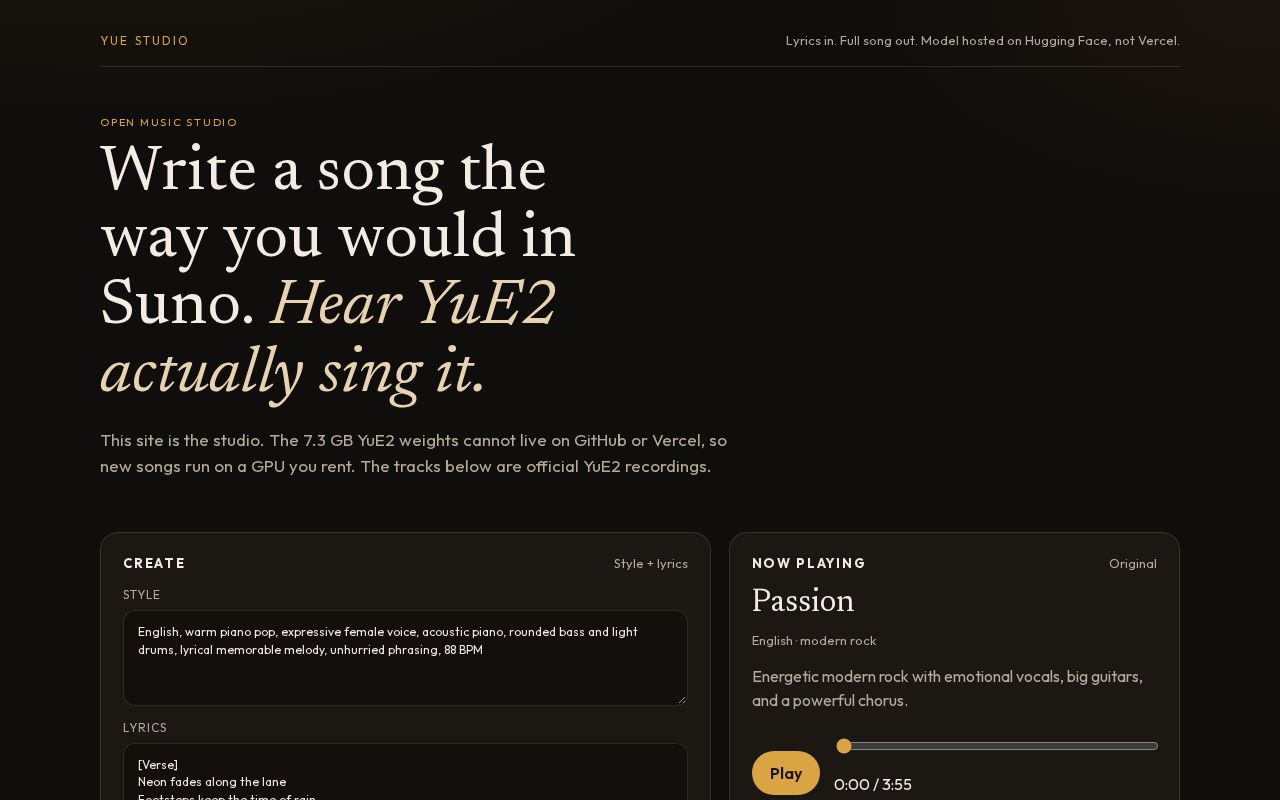Click the English · modern rock genre tag
1280x800 pixels.
click(814, 641)
